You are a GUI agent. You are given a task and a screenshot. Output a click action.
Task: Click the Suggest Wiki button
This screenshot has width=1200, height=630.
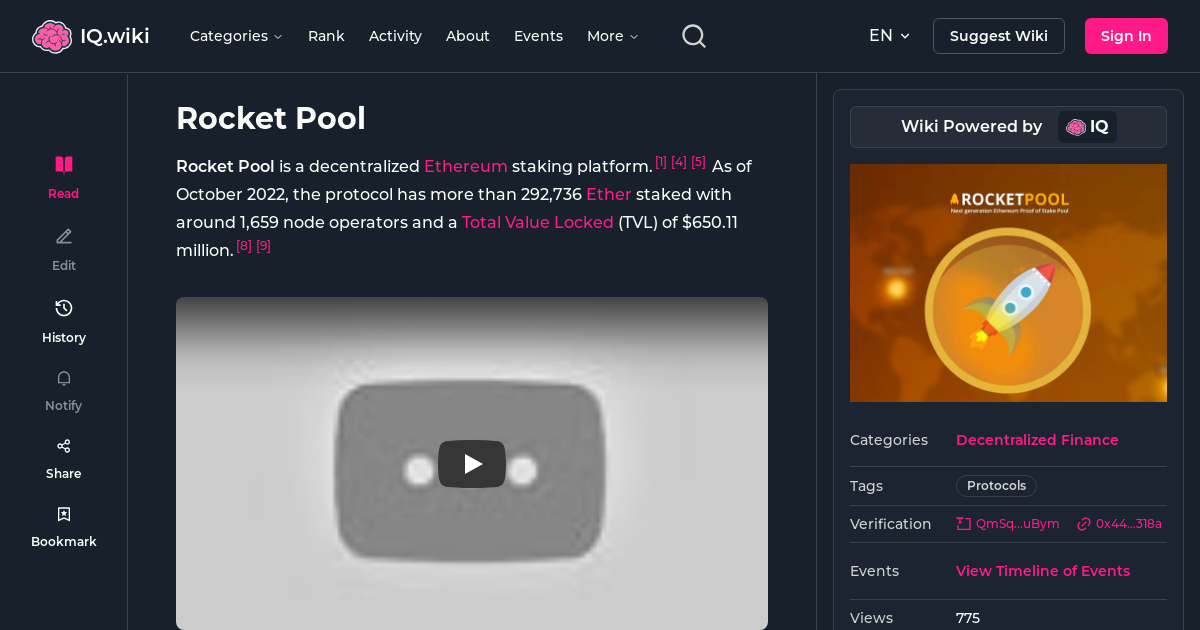pyautogui.click(x=998, y=35)
